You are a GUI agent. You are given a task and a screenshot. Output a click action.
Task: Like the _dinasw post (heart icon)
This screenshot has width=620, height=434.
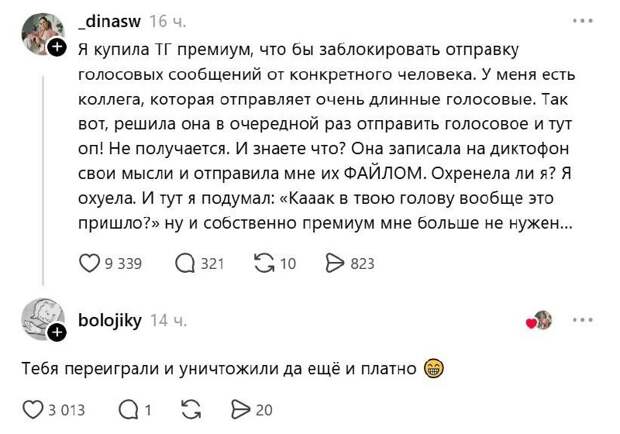click(89, 264)
